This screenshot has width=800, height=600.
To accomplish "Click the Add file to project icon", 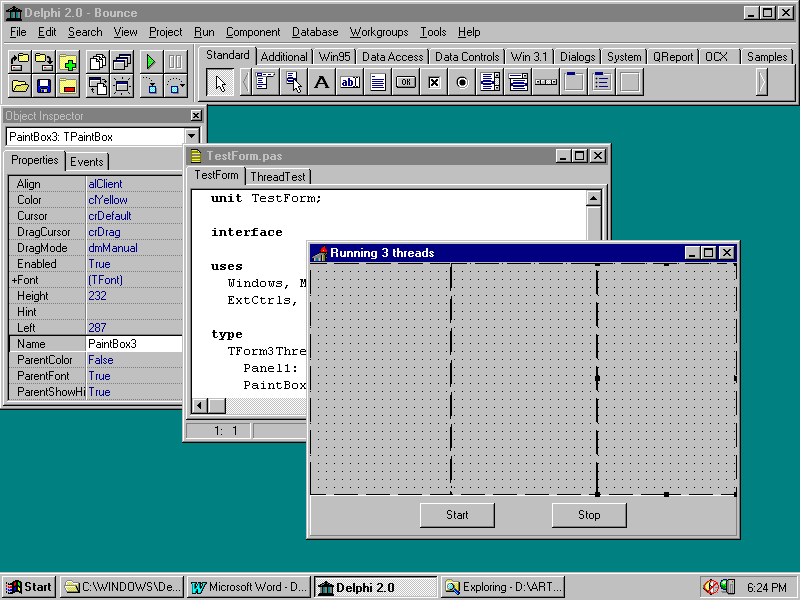I will [x=68, y=62].
